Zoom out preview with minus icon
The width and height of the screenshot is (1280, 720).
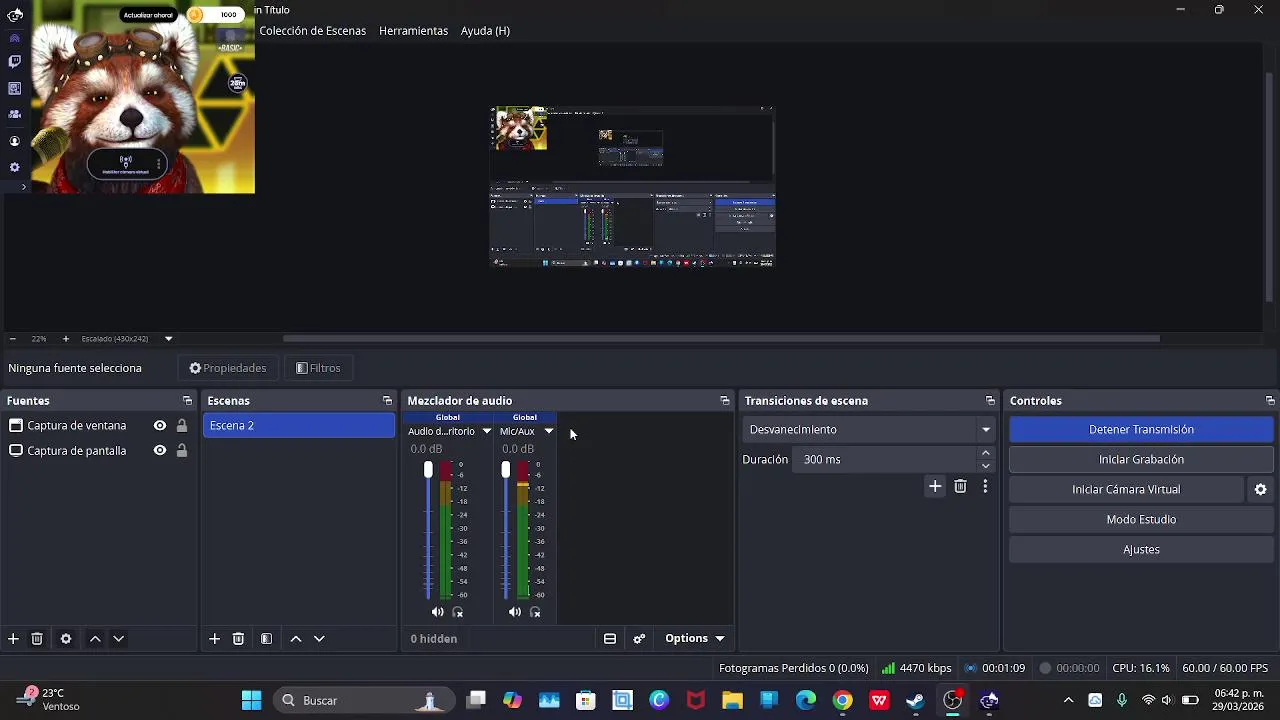(12, 339)
